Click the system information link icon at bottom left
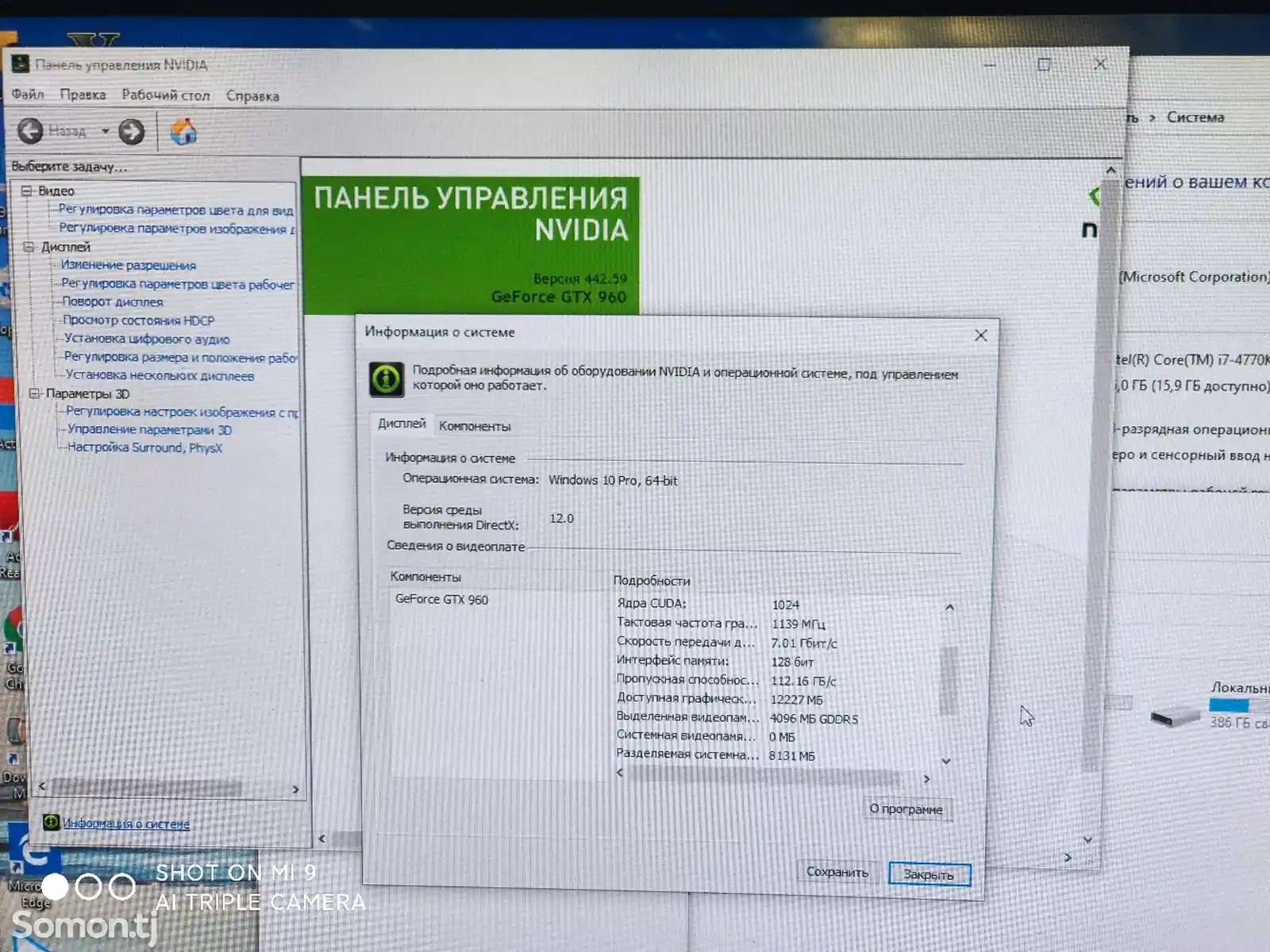 tap(51, 822)
